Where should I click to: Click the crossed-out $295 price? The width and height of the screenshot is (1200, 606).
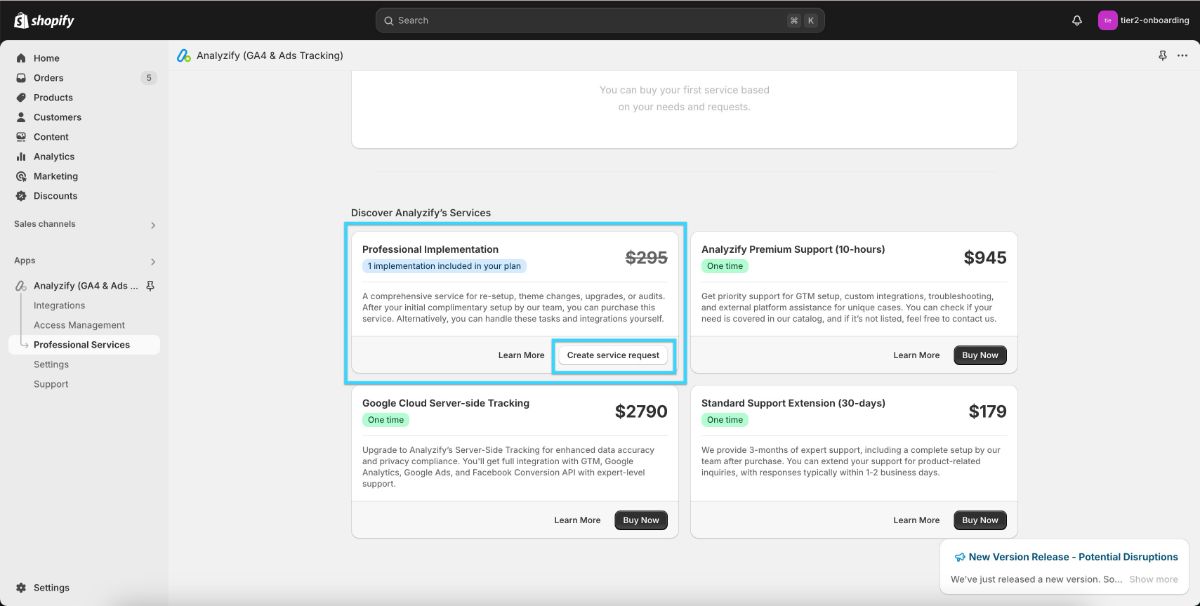[x=646, y=257]
